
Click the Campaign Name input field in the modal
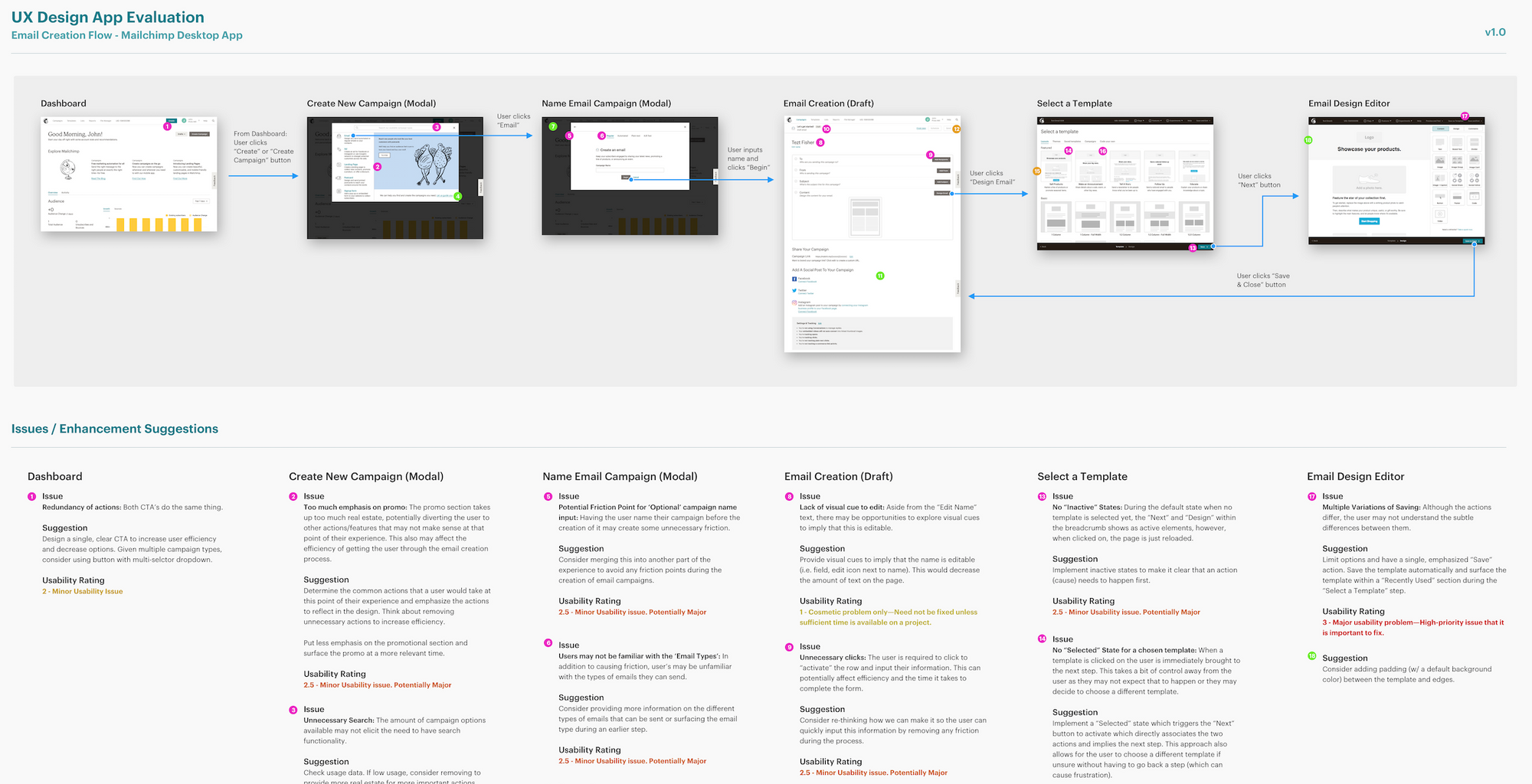click(630, 169)
